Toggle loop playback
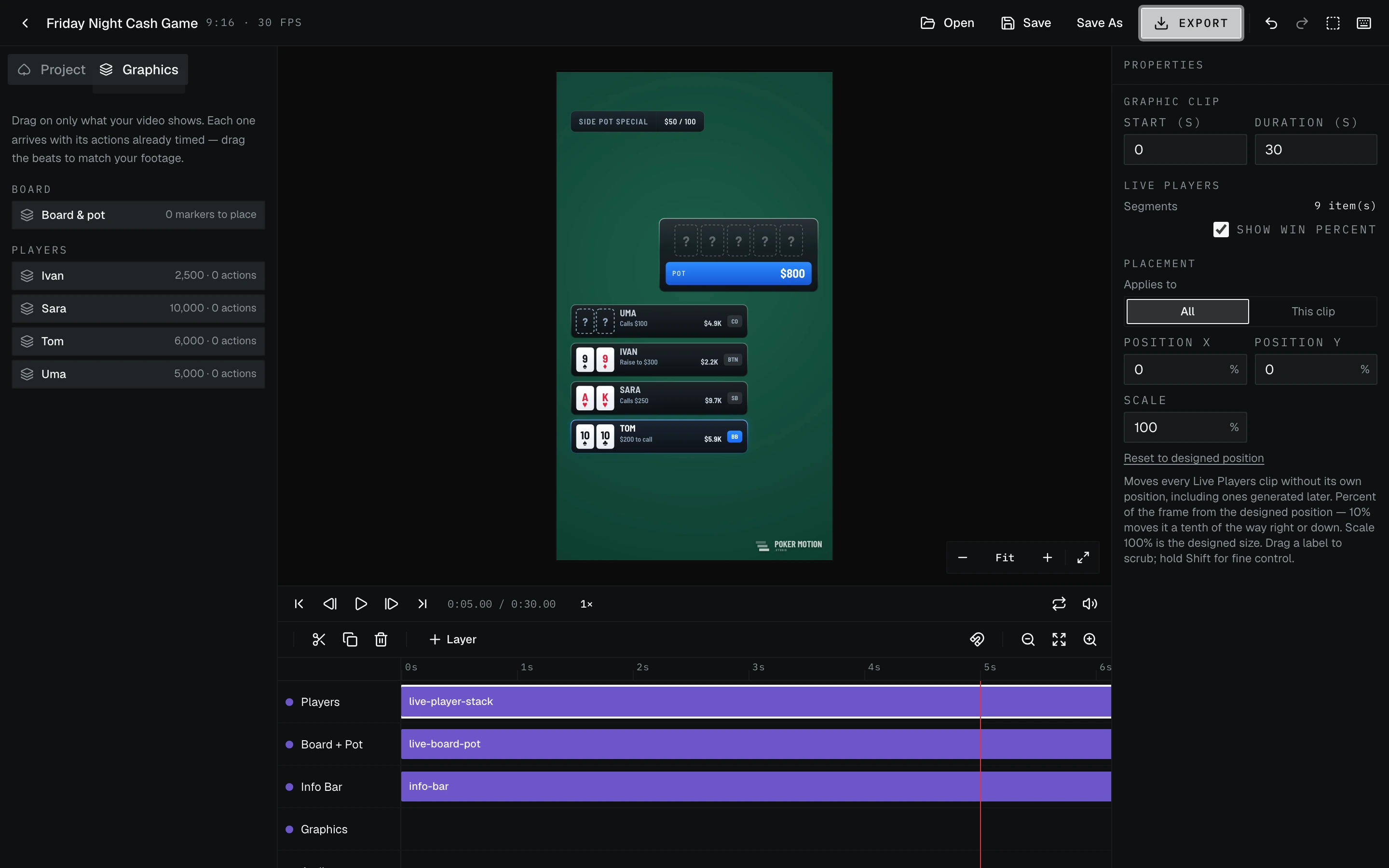Image resolution: width=1389 pixels, height=868 pixels. coord(1059,604)
